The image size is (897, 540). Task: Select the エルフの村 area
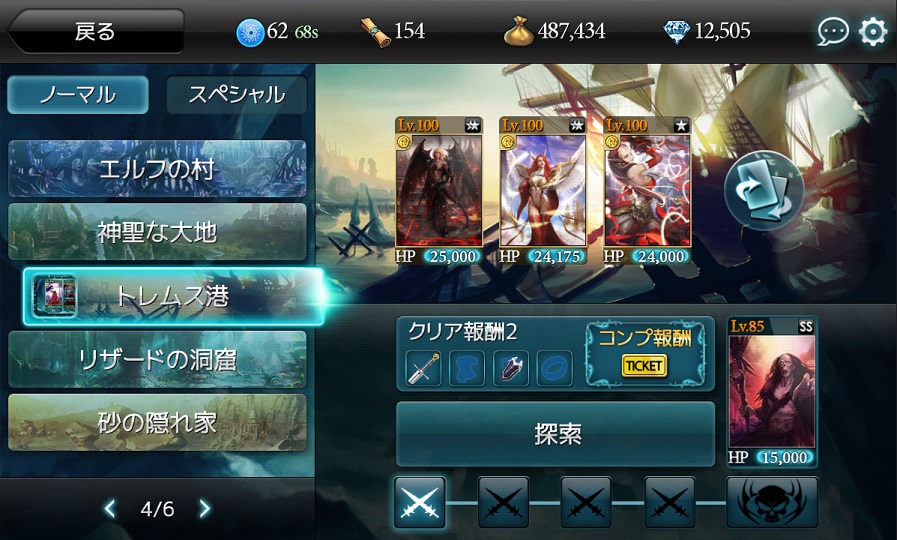point(157,169)
